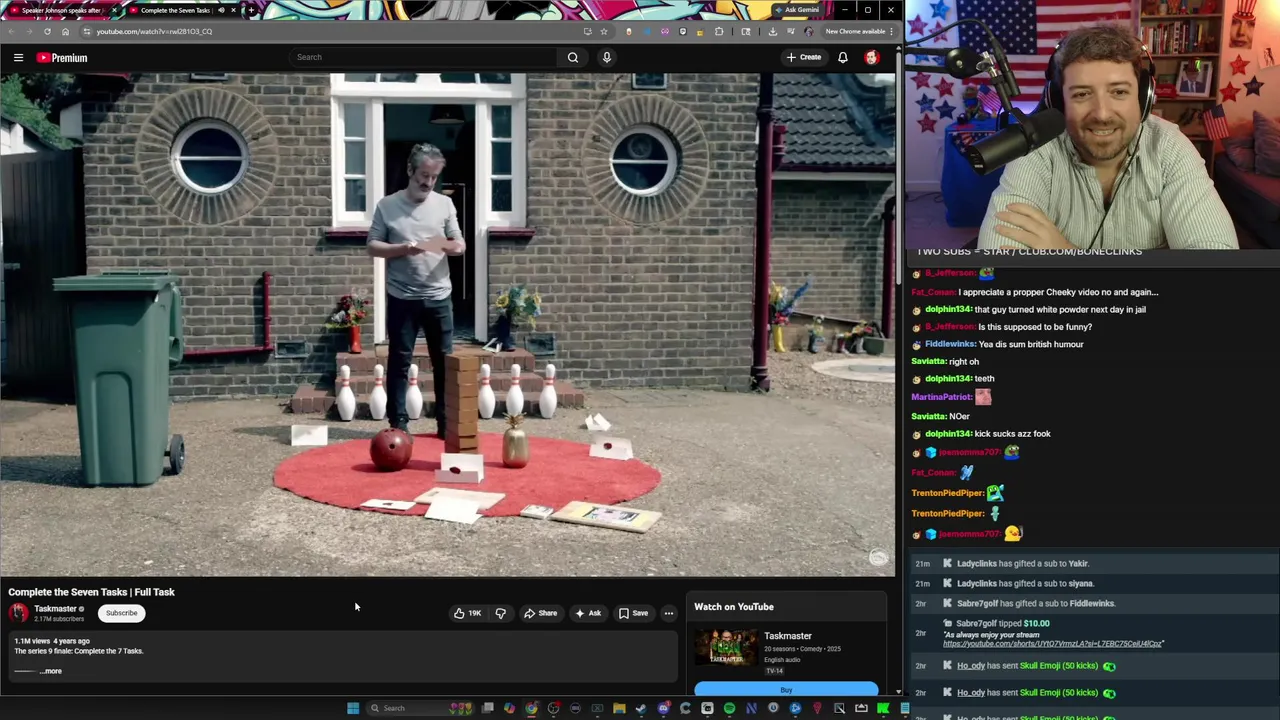Screen dimensions: 1280x720
Task: Open site info icon beside URL
Action: pos(86,31)
